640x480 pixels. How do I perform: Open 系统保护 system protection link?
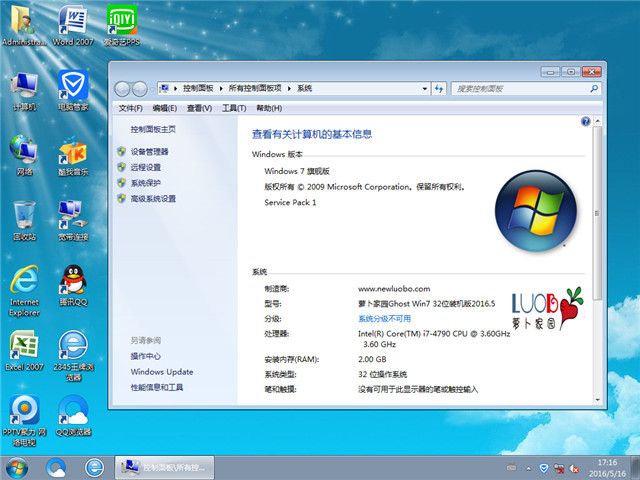click(x=146, y=183)
